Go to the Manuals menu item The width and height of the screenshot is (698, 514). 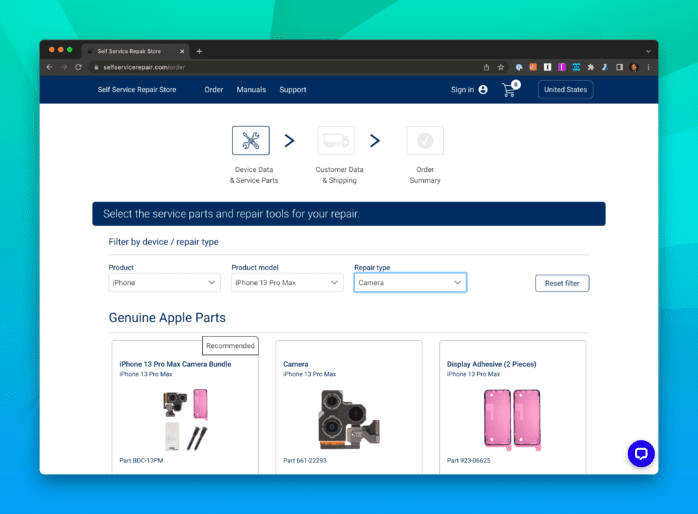pos(251,90)
